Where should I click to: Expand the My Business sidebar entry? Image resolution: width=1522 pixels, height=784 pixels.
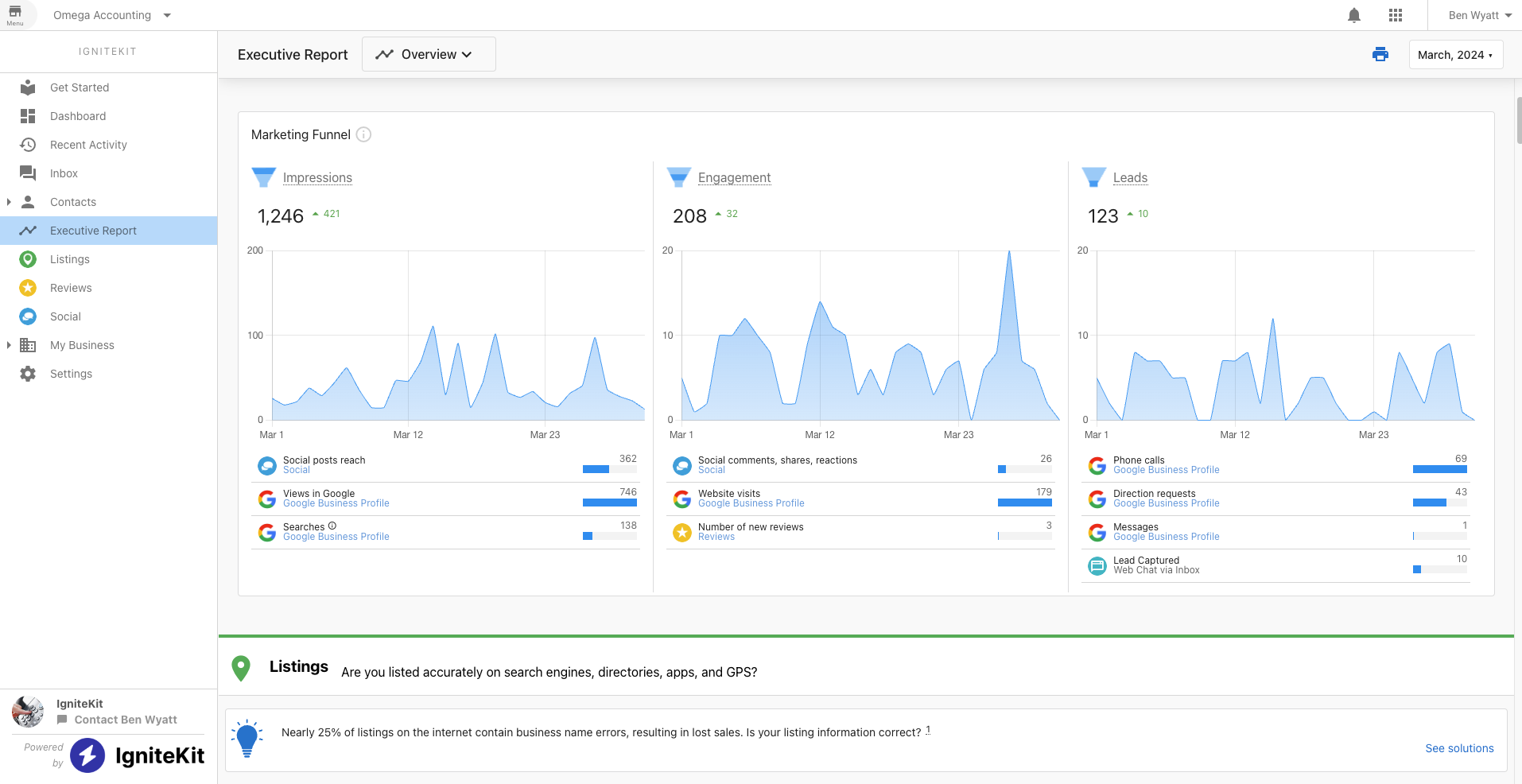click(8, 345)
